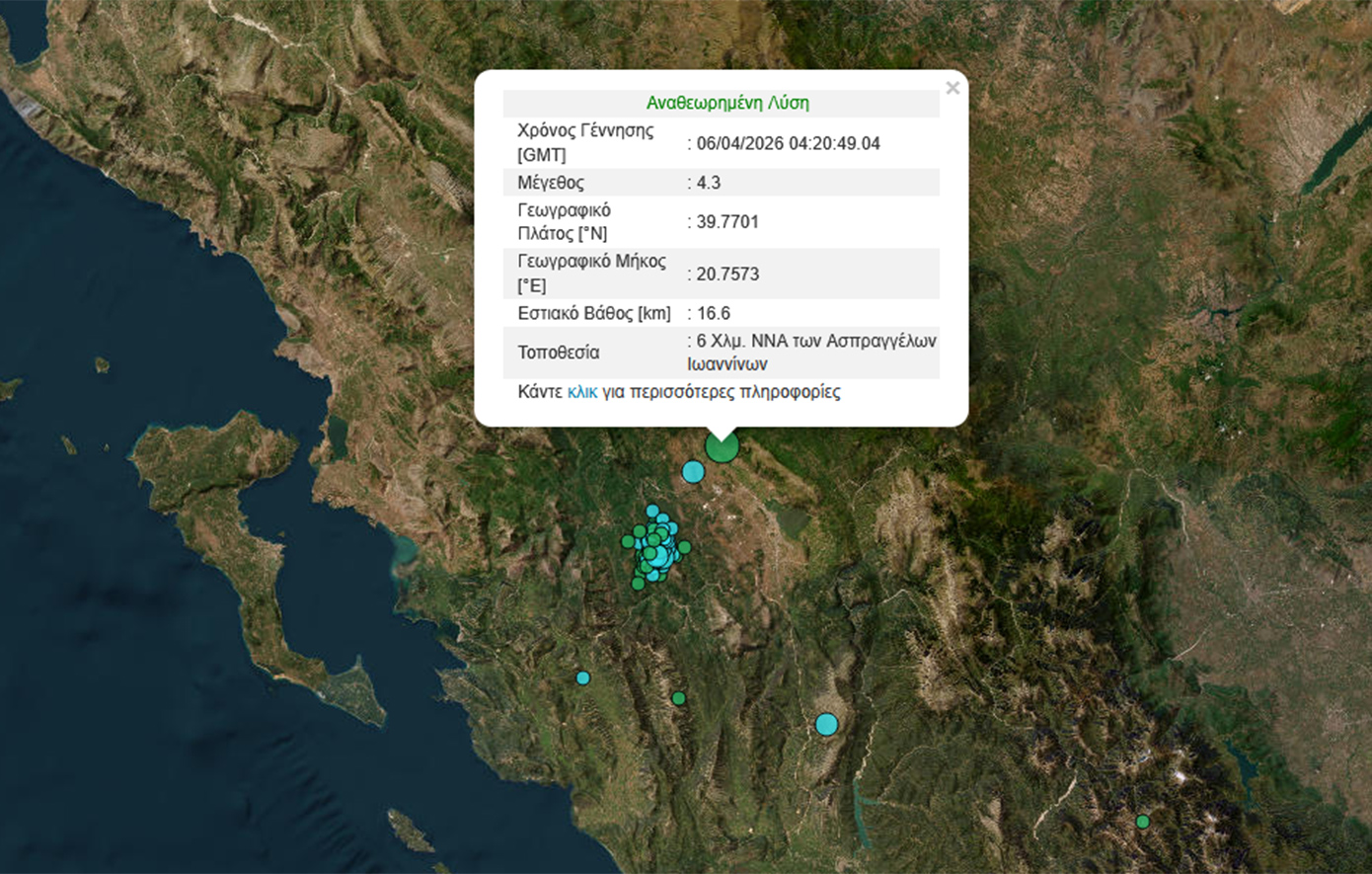
Task: Click the focal depth value 16.6
Action: pyautogui.click(x=713, y=313)
